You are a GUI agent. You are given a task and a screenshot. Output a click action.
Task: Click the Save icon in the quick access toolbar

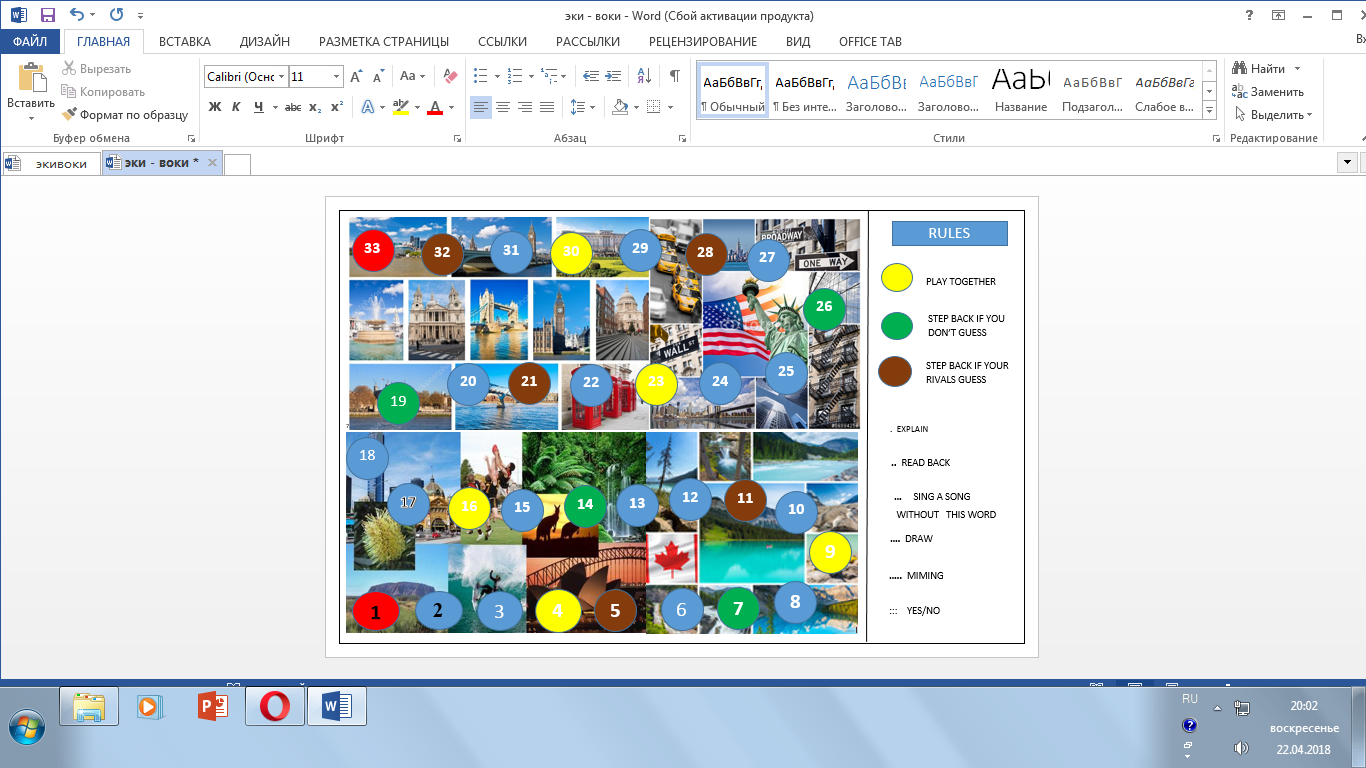pyautogui.click(x=48, y=15)
